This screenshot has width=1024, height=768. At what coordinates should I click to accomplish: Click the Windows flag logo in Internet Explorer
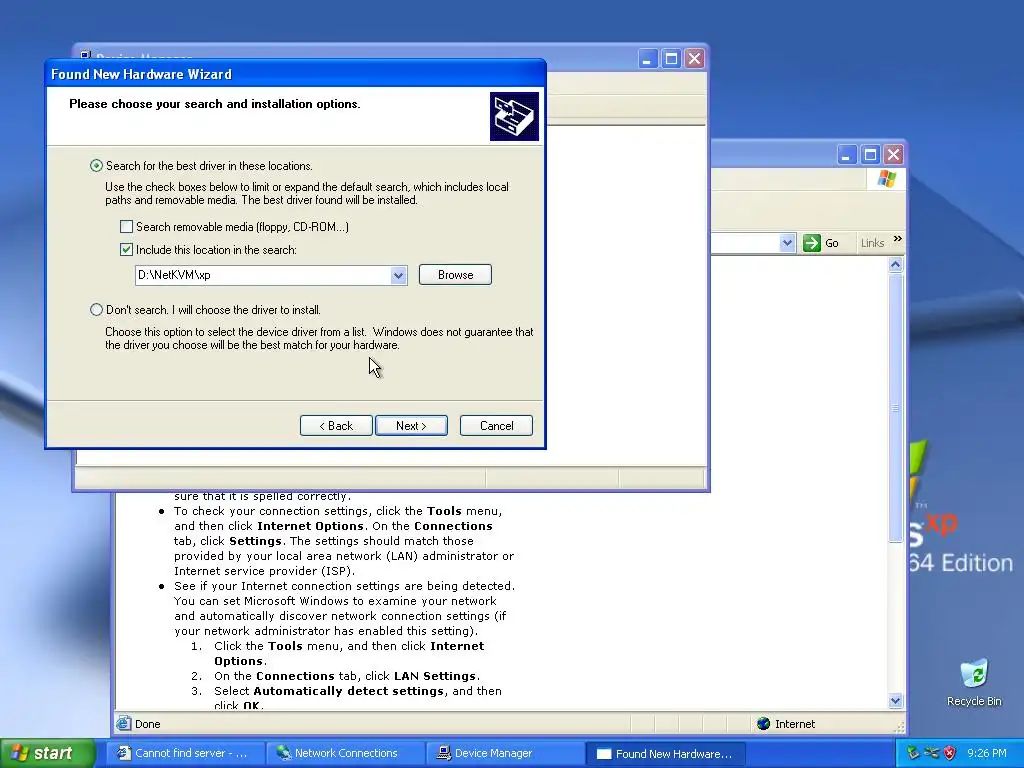point(887,178)
